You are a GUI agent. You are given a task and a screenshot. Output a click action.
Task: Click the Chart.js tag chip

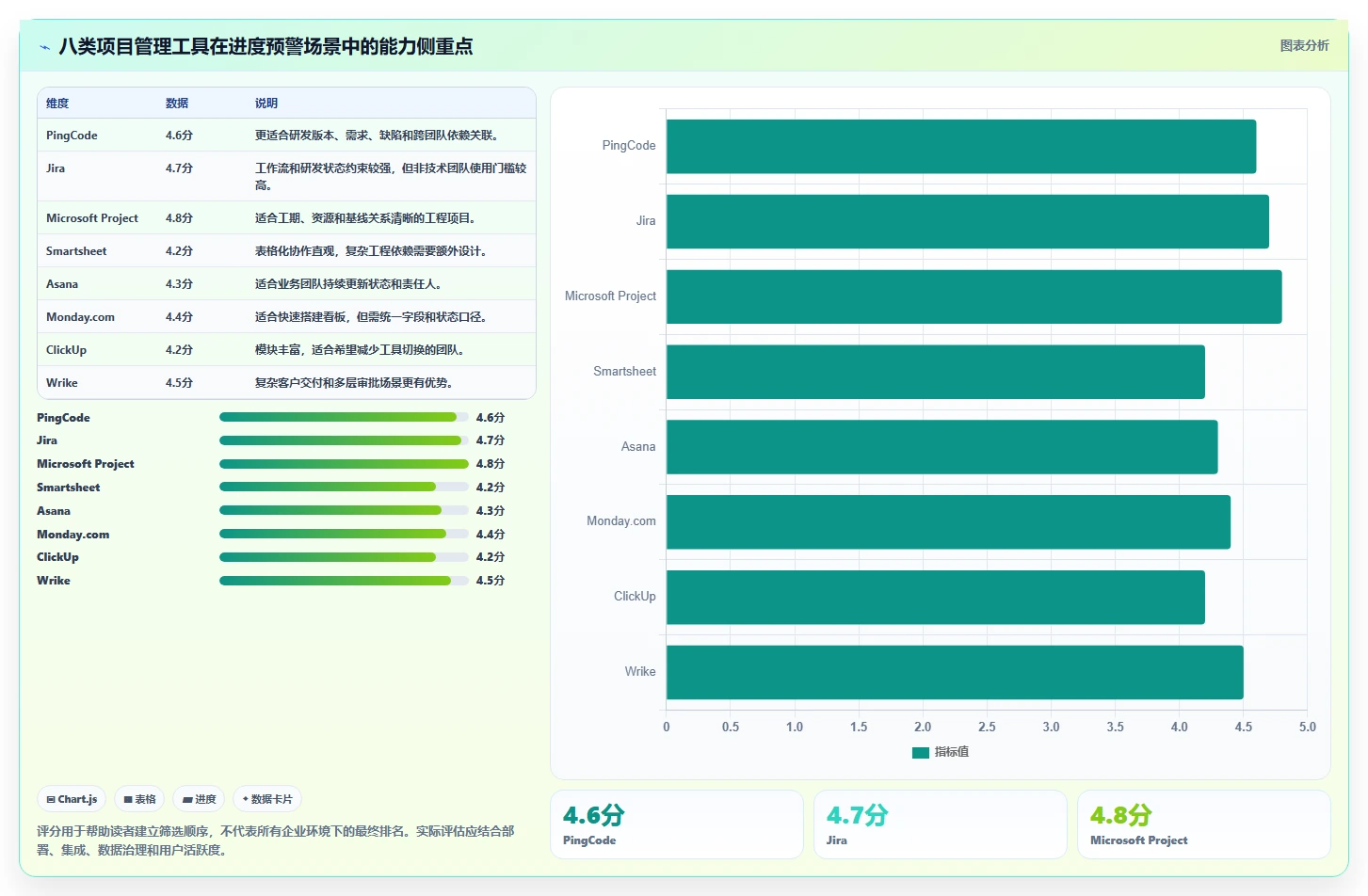72,799
